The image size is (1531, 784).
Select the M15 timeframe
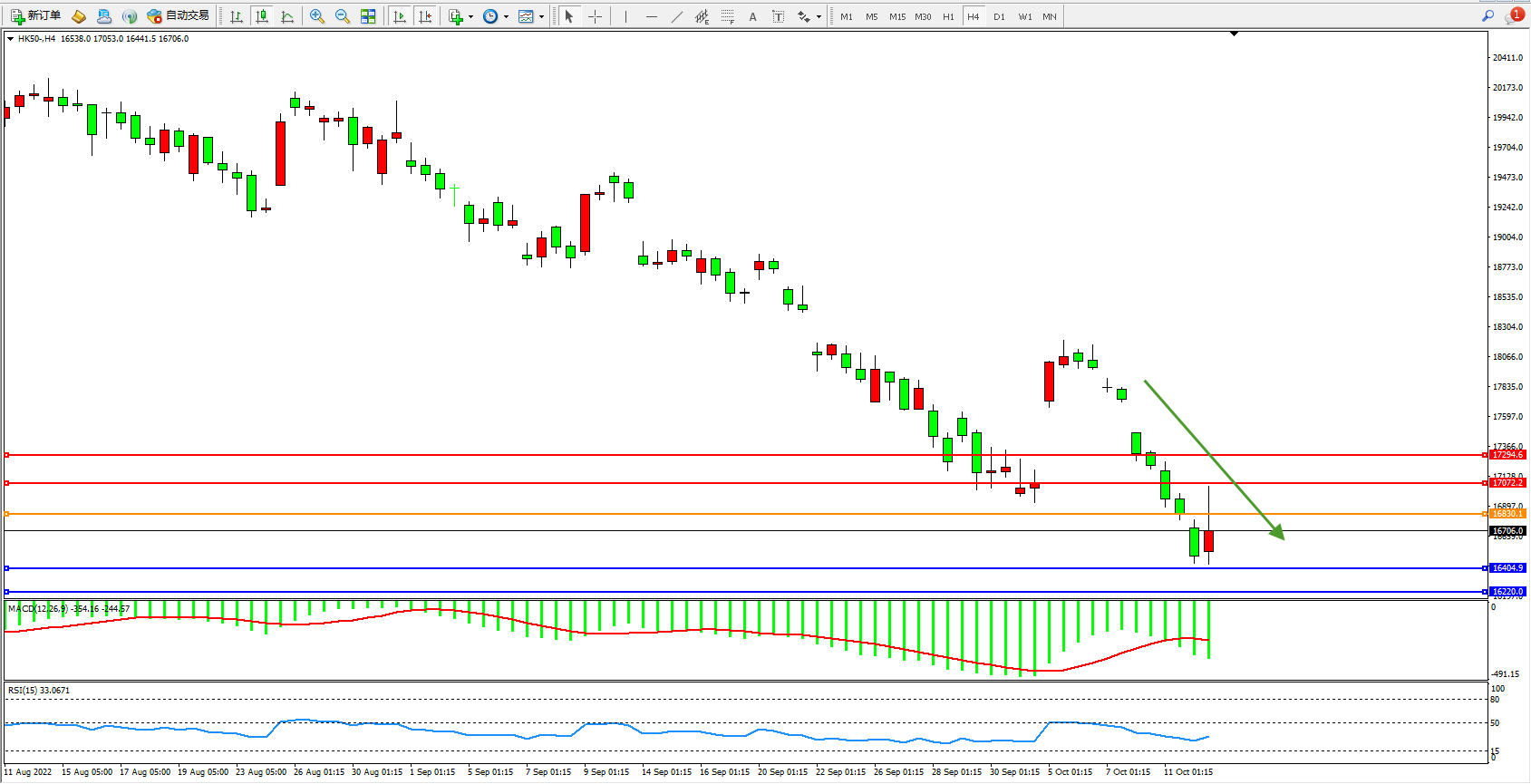pos(896,16)
